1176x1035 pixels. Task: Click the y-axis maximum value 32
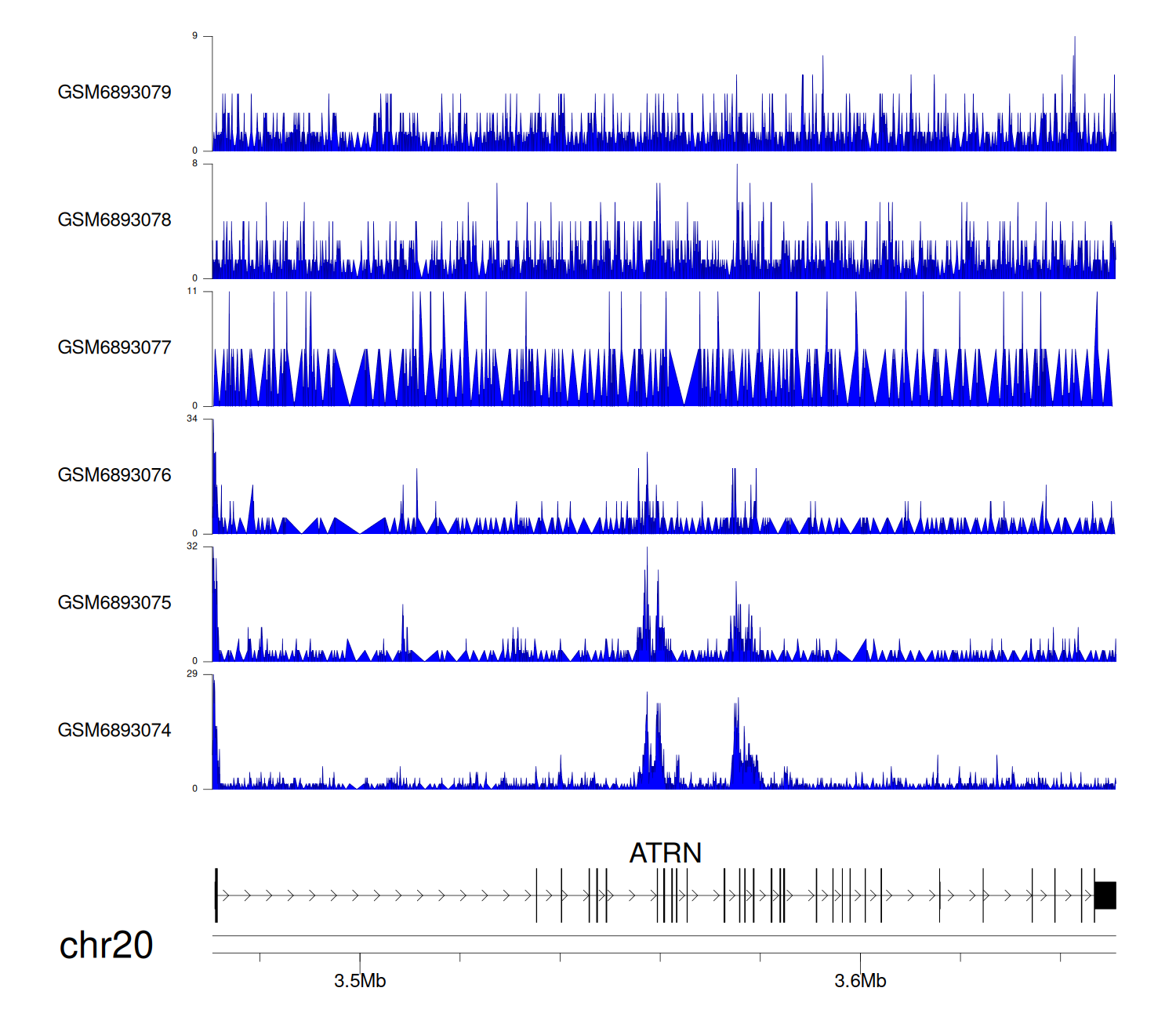click(192, 547)
